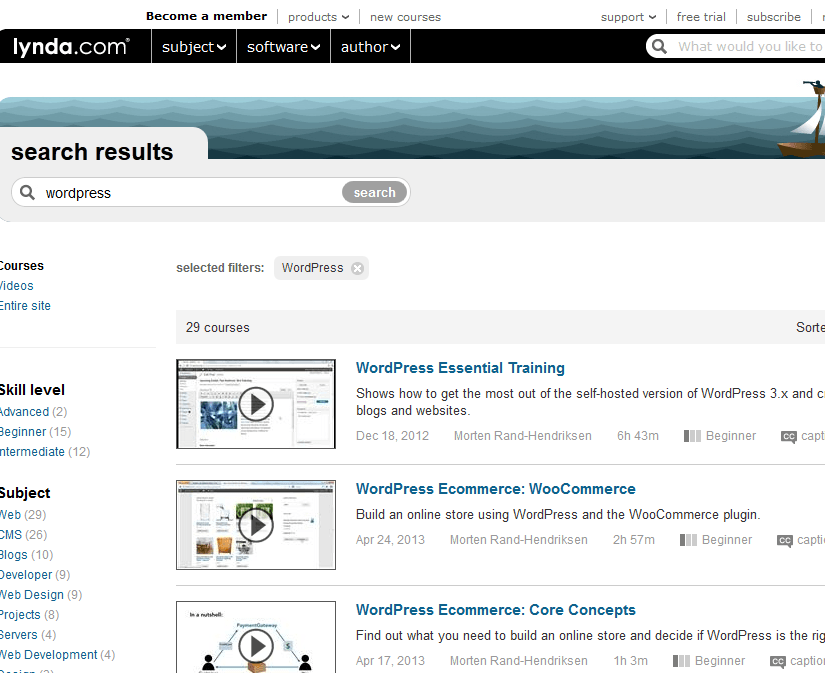This screenshot has width=825, height=673.
Task: Click the free trial link
Action: click(x=701, y=17)
